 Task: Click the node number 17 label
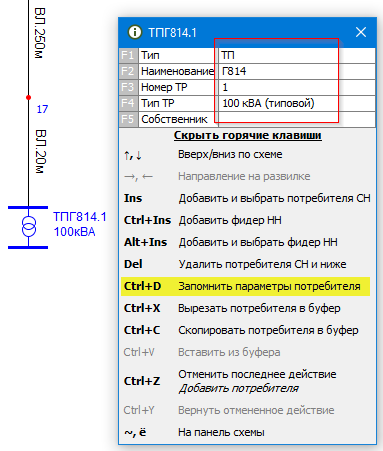42,109
